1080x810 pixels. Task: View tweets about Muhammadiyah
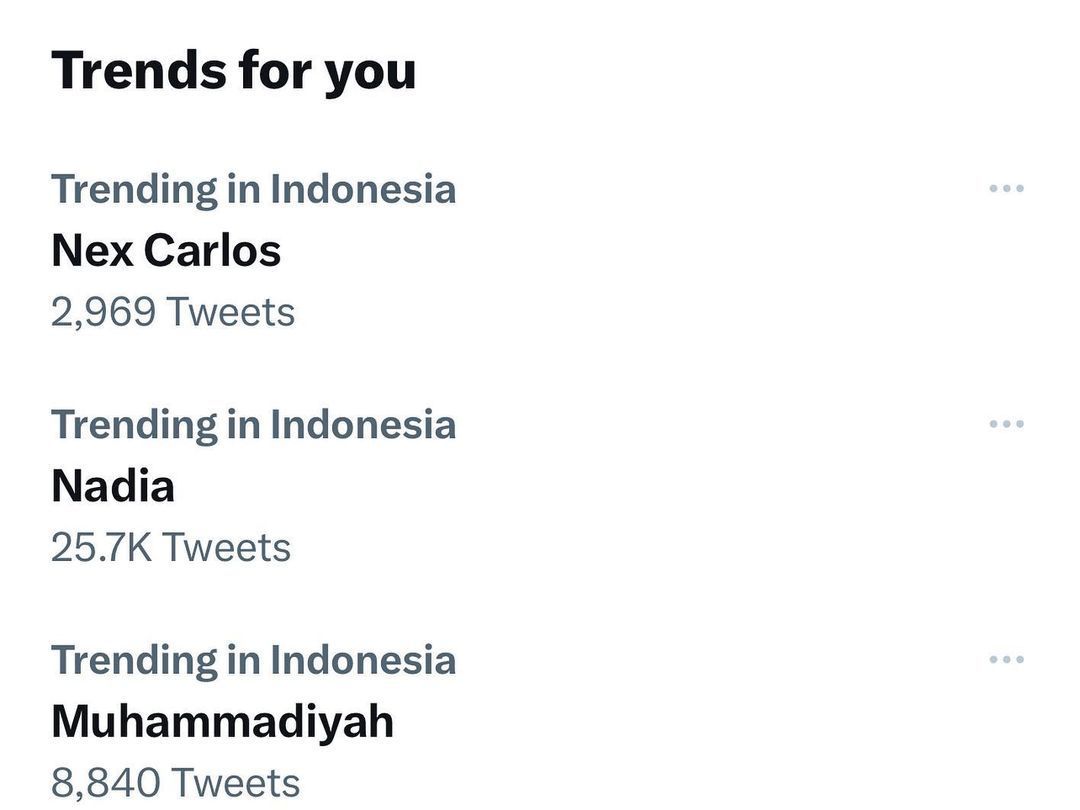tap(222, 722)
